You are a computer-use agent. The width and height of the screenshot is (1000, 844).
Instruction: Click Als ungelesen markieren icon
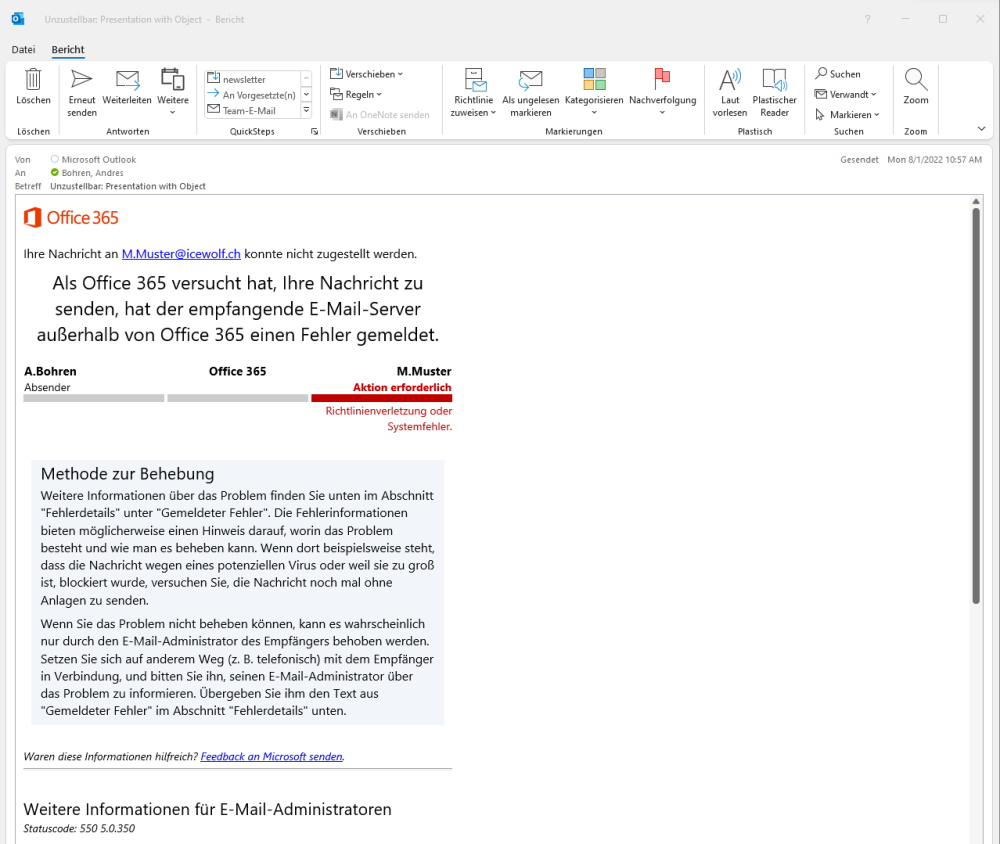[x=530, y=79]
